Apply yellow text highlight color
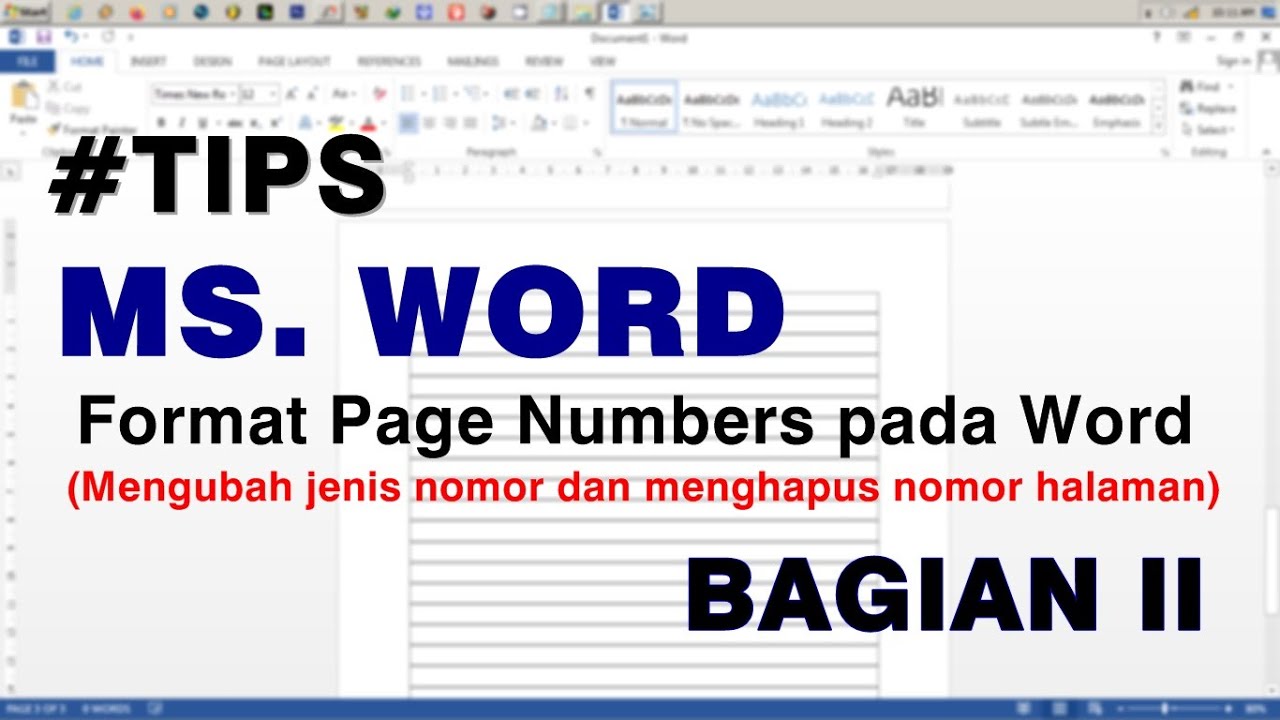 click(x=334, y=123)
